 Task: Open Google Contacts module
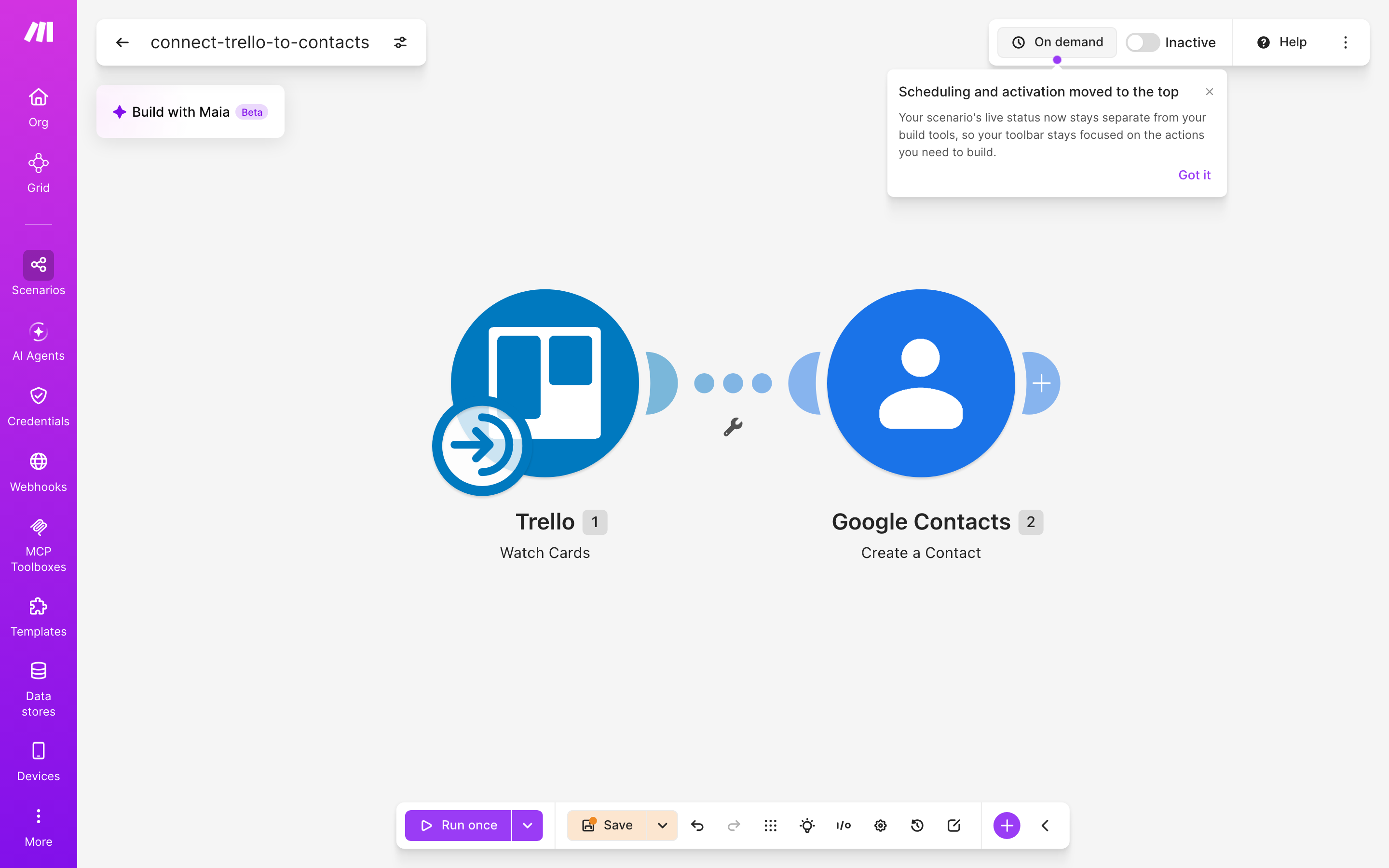point(921,383)
